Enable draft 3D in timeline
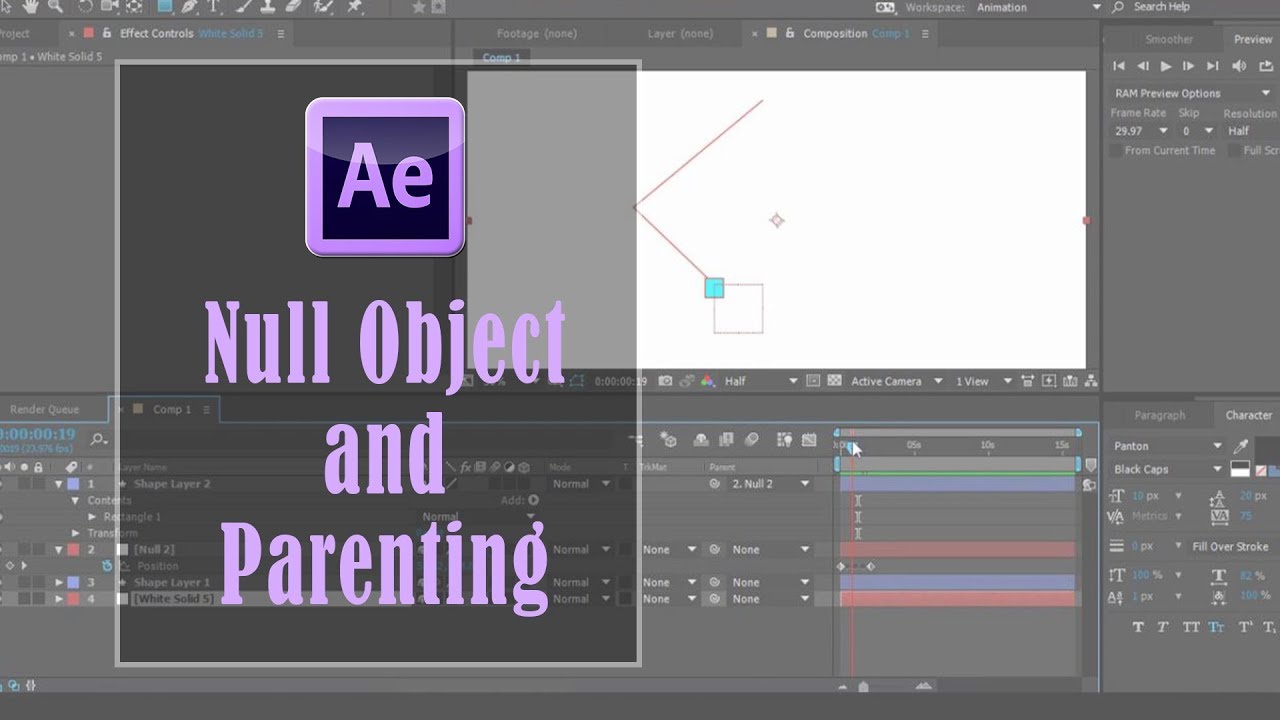 pos(669,440)
